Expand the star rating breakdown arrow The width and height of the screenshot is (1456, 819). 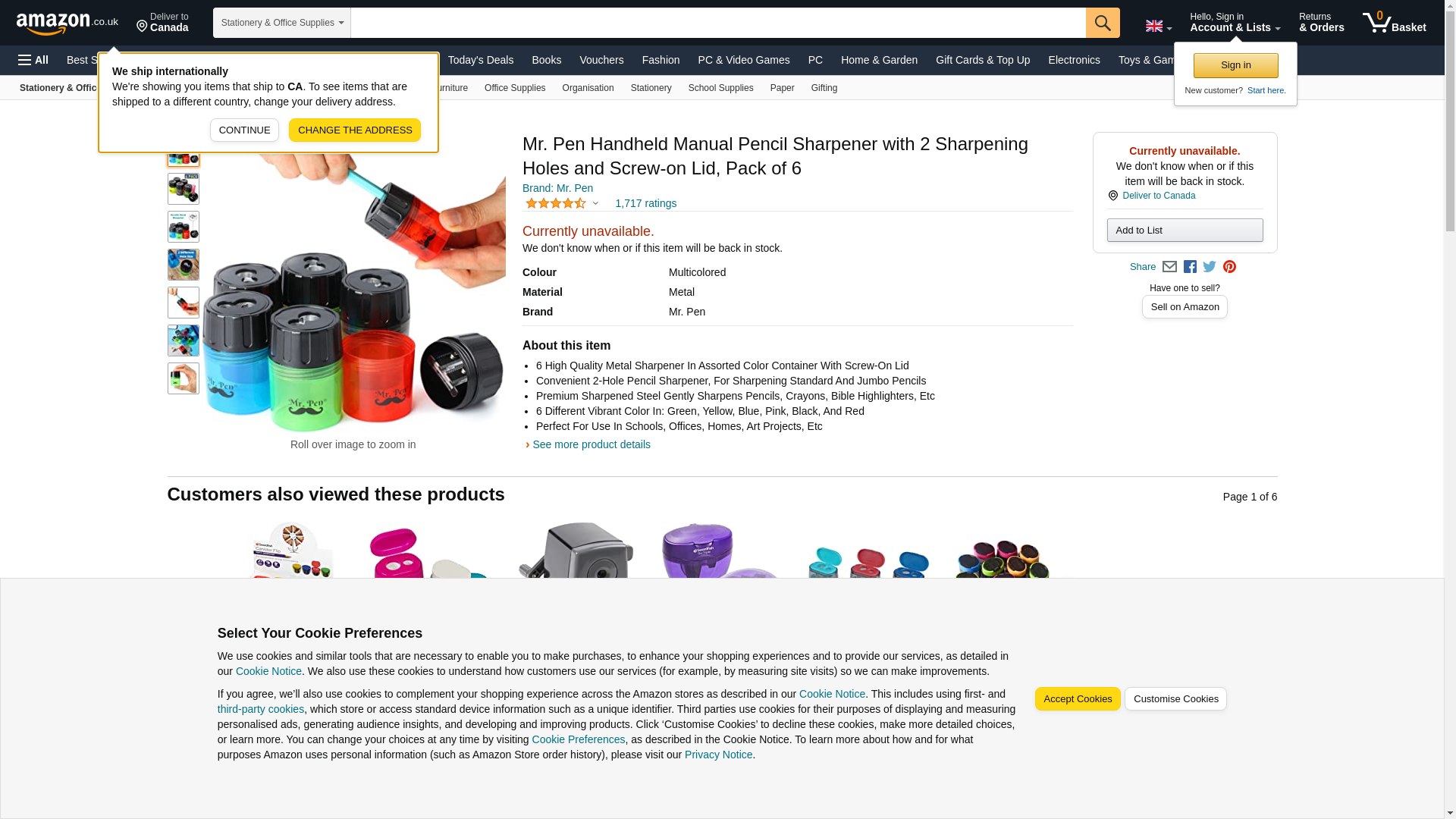[595, 203]
